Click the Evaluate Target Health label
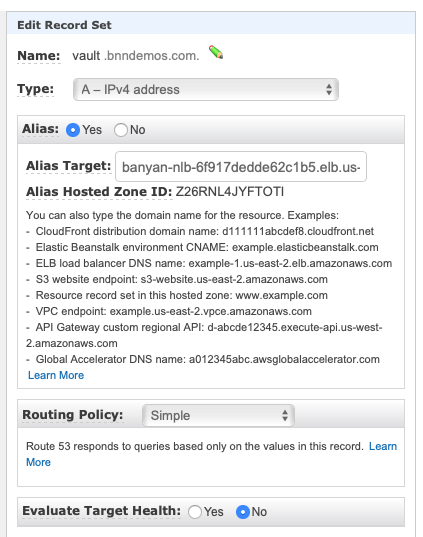 [x=101, y=511]
